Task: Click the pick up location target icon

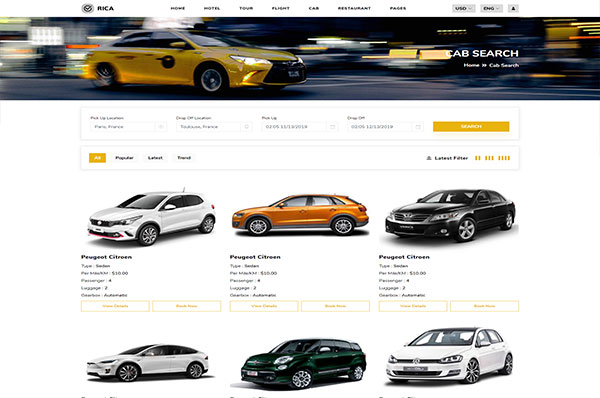Action: click(x=161, y=127)
